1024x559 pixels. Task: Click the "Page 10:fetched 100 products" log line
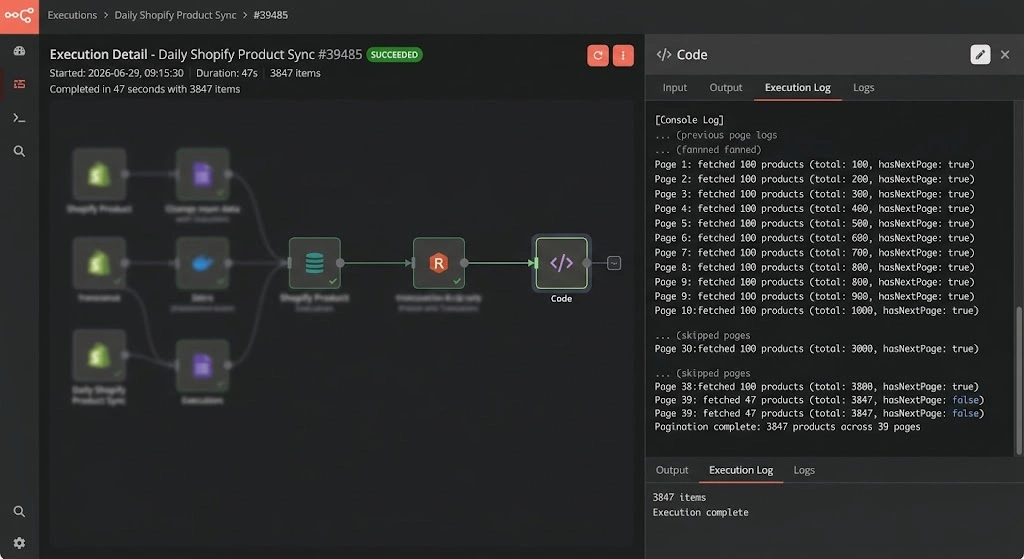pos(816,311)
